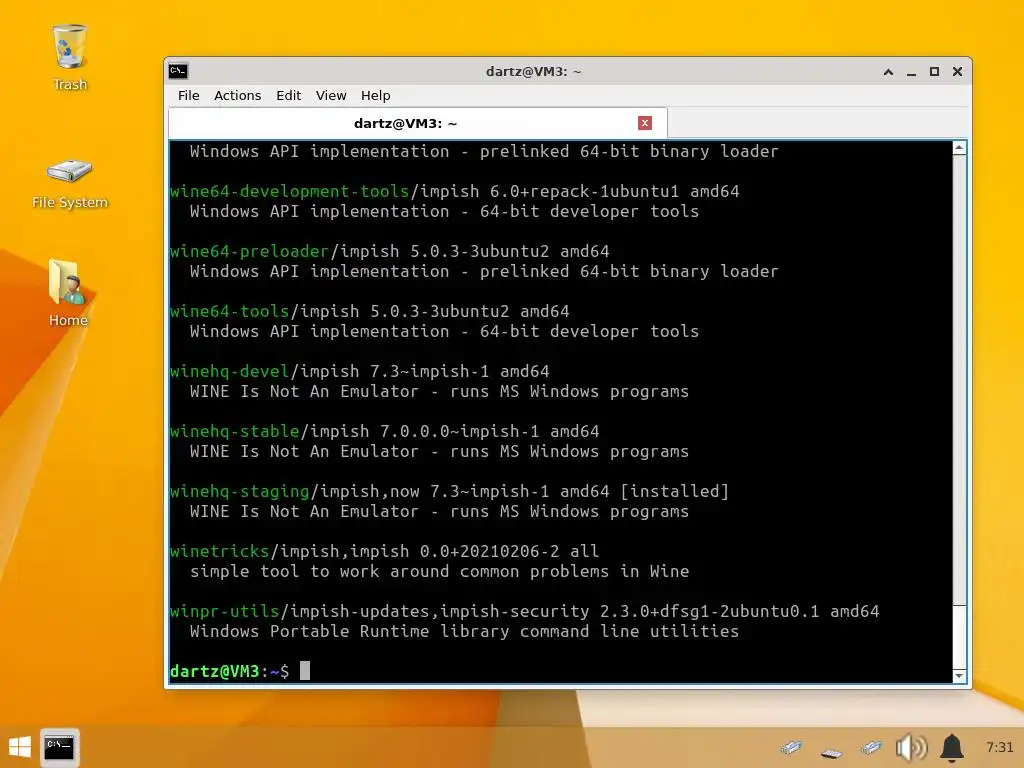Click version text 7.0.0.0~impish-1
Viewport: 1024px width, 768px height.
(x=459, y=432)
